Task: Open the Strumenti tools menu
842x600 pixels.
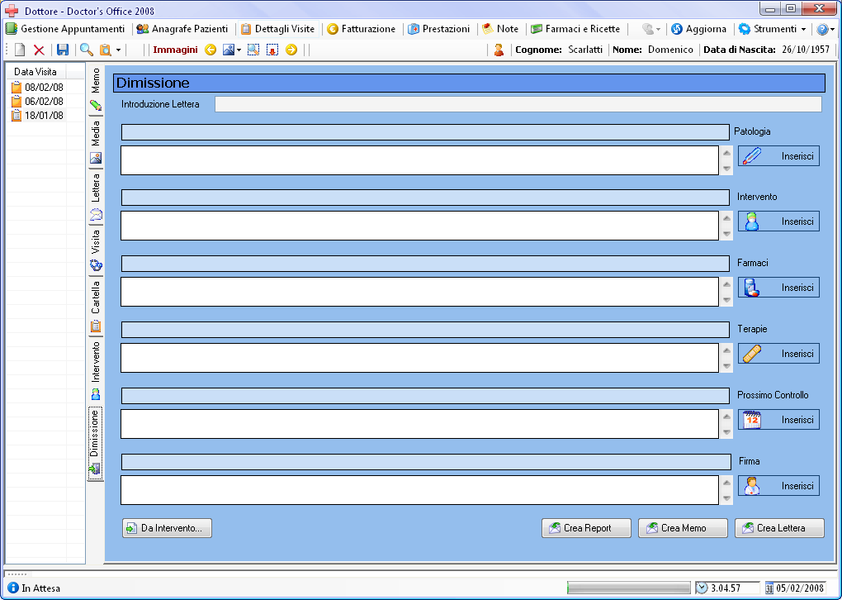Action: point(767,29)
